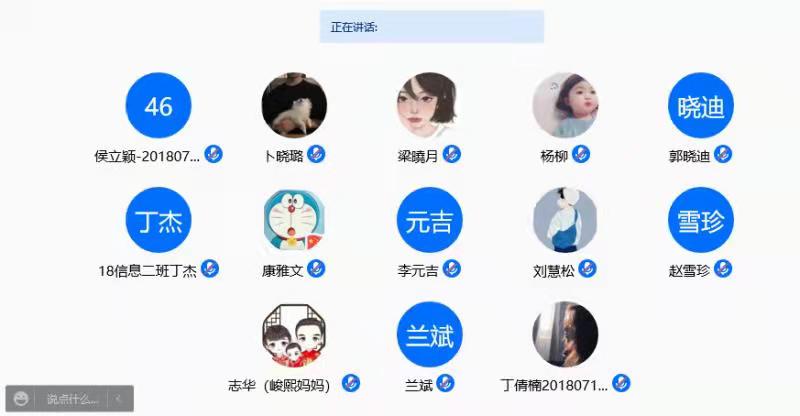Select the Doraemon avatar of 康雅文
Screen dimensions: 800x416
click(294, 220)
